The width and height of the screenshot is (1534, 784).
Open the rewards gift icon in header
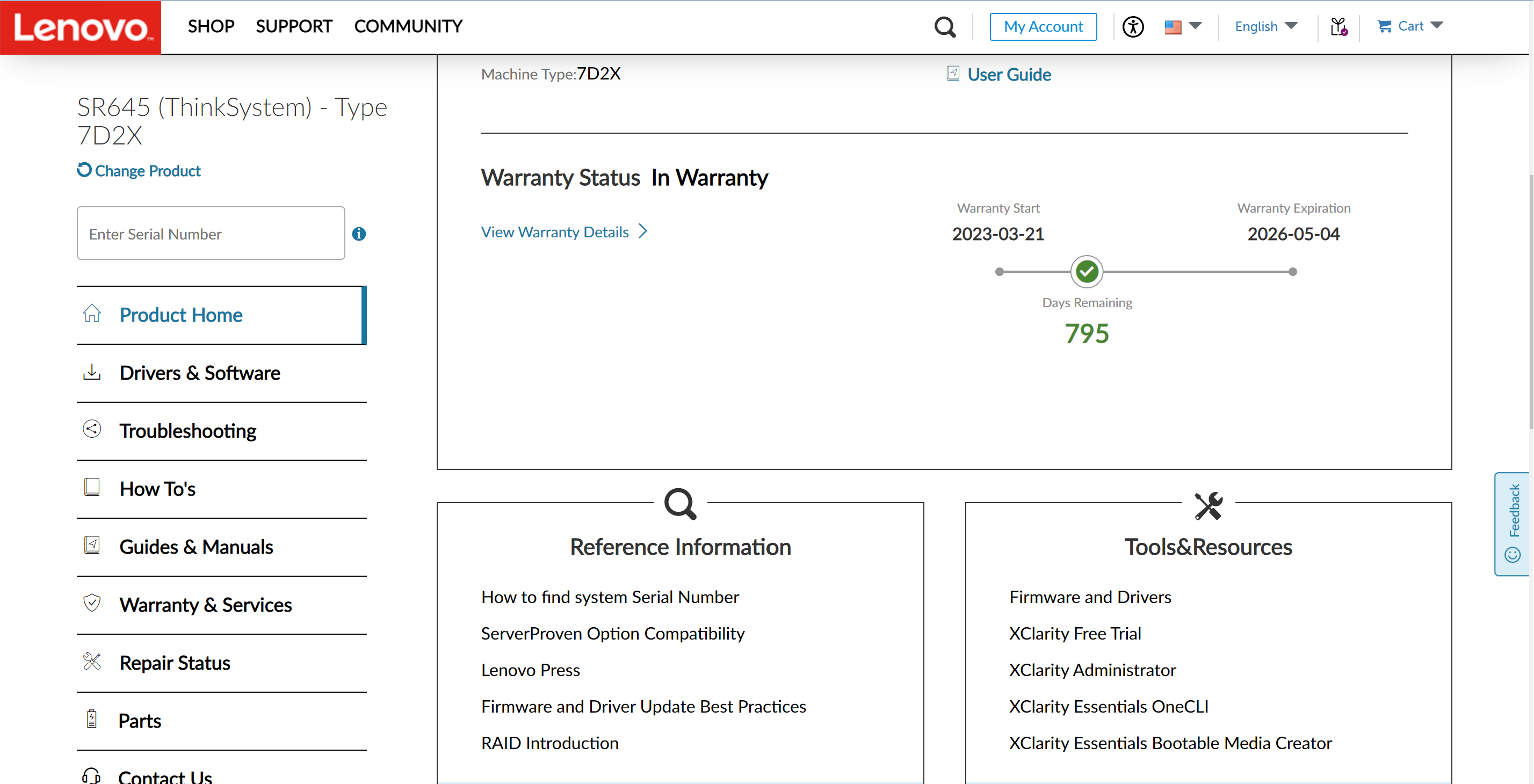pyautogui.click(x=1338, y=27)
